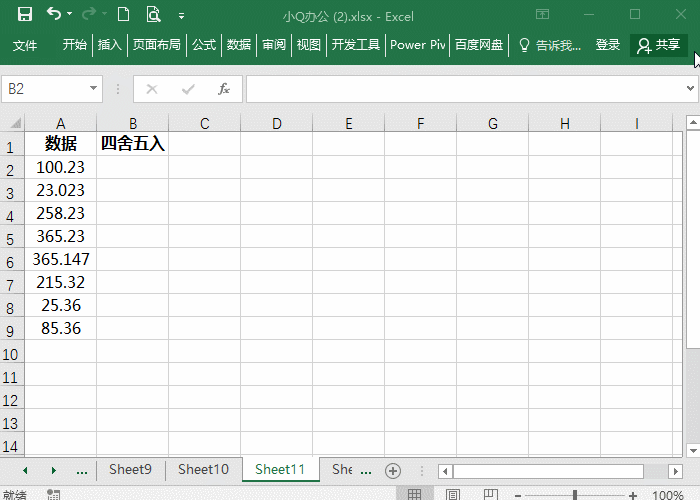Click the cell with 215.32
The width and height of the screenshot is (700, 500).
tap(61, 282)
